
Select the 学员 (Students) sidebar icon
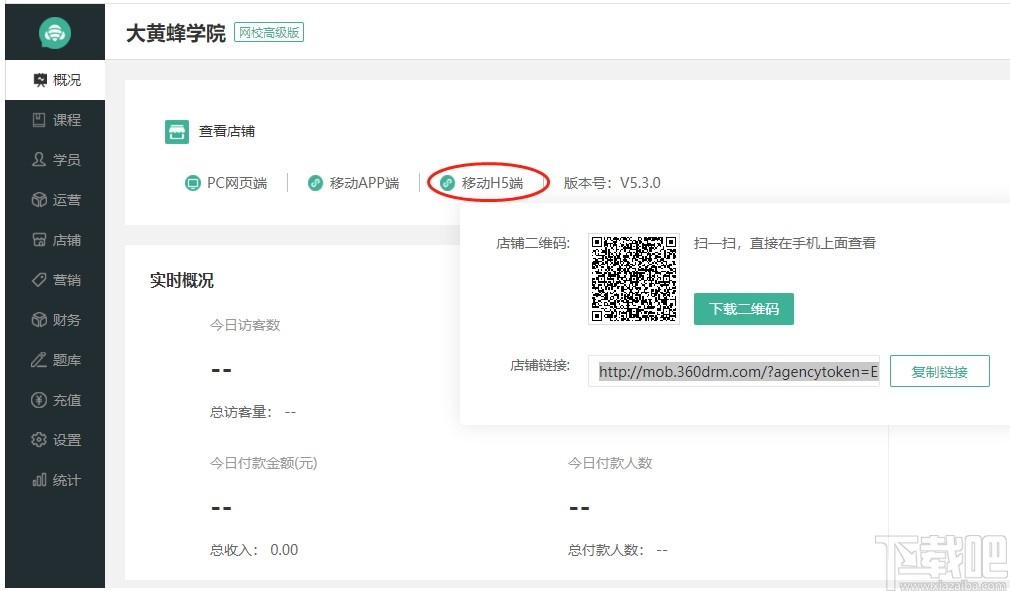coord(55,159)
